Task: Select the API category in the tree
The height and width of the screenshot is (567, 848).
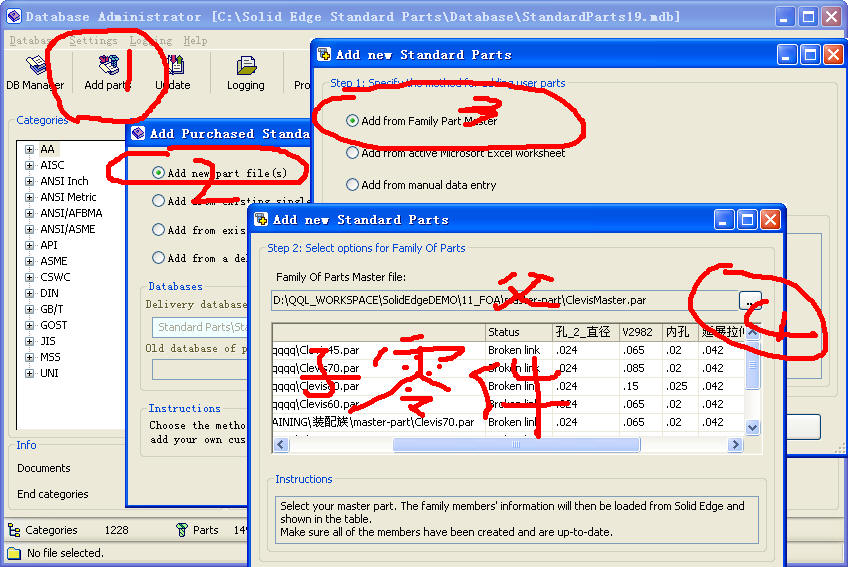Action: point(49,245)
